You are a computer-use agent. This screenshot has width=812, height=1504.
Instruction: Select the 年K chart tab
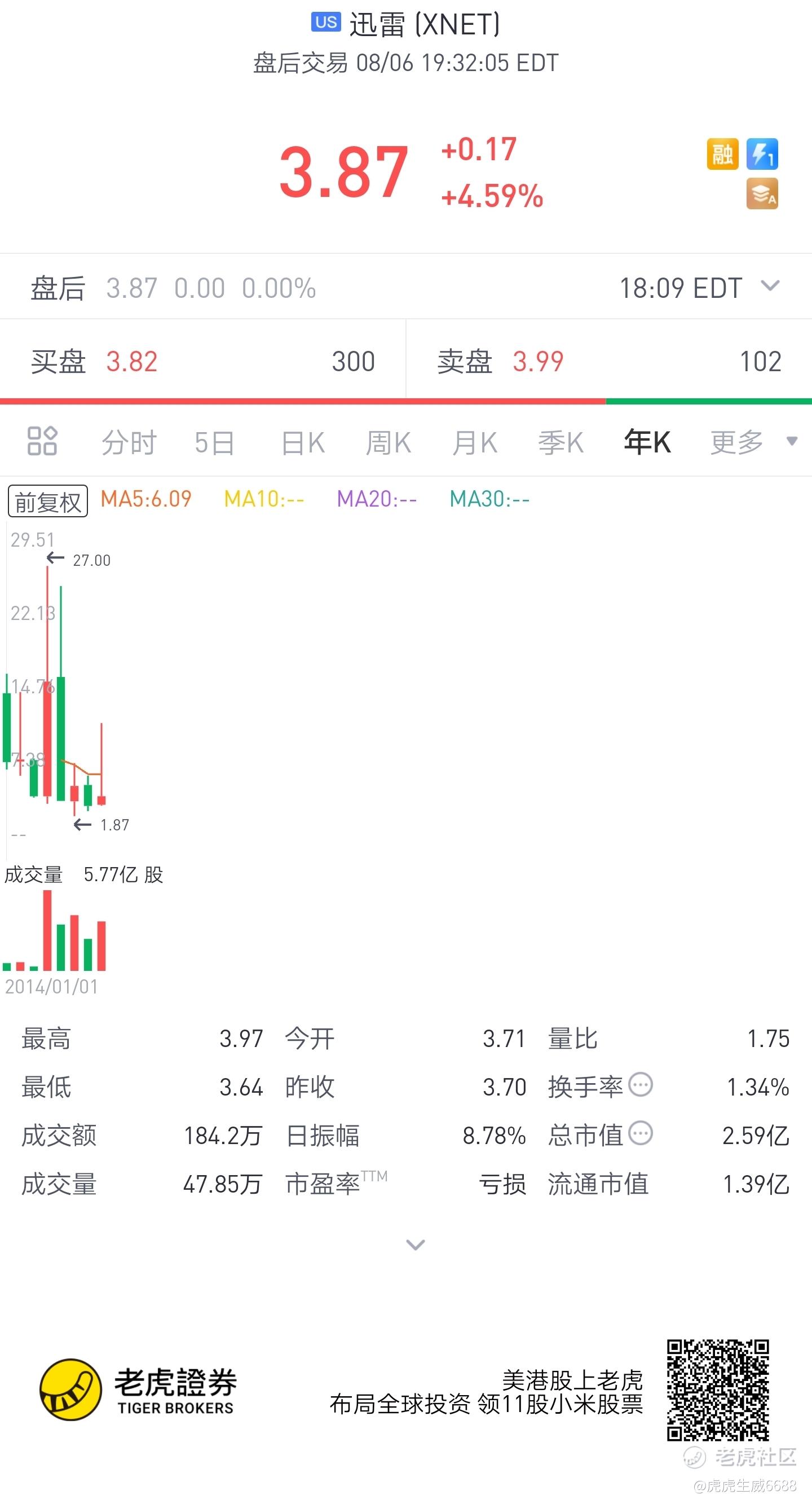[647, 442]
